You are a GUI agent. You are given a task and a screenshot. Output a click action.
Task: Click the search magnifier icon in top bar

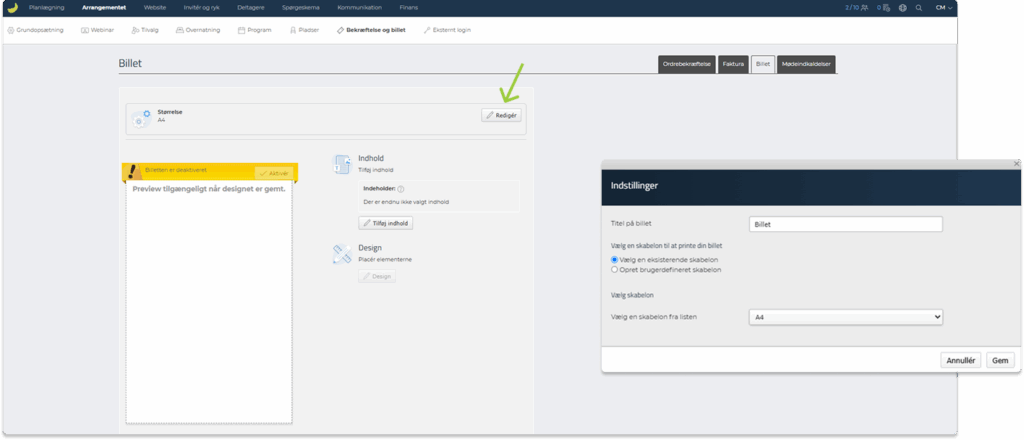pyautogui.click(x=918, y=8)
